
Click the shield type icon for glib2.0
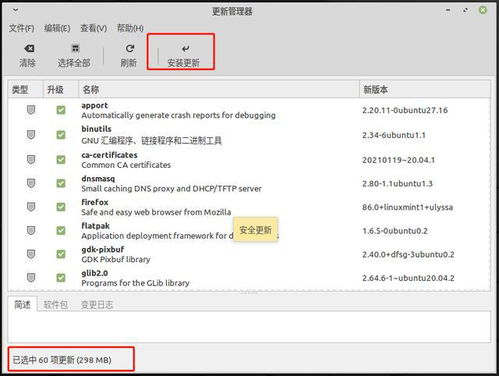[x=31, y=278]
